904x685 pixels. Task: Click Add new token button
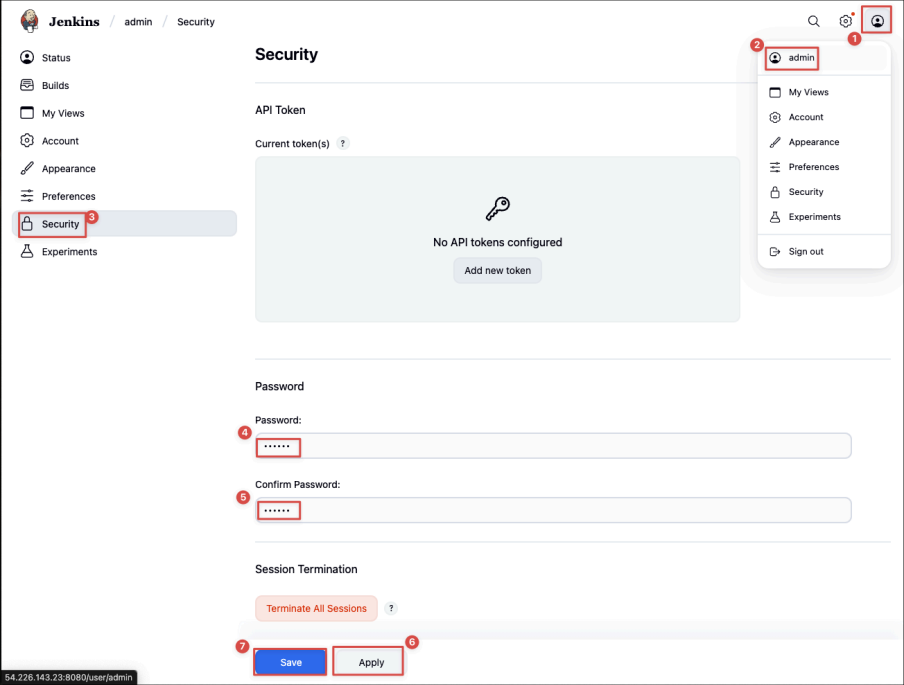tap(498, 270)
